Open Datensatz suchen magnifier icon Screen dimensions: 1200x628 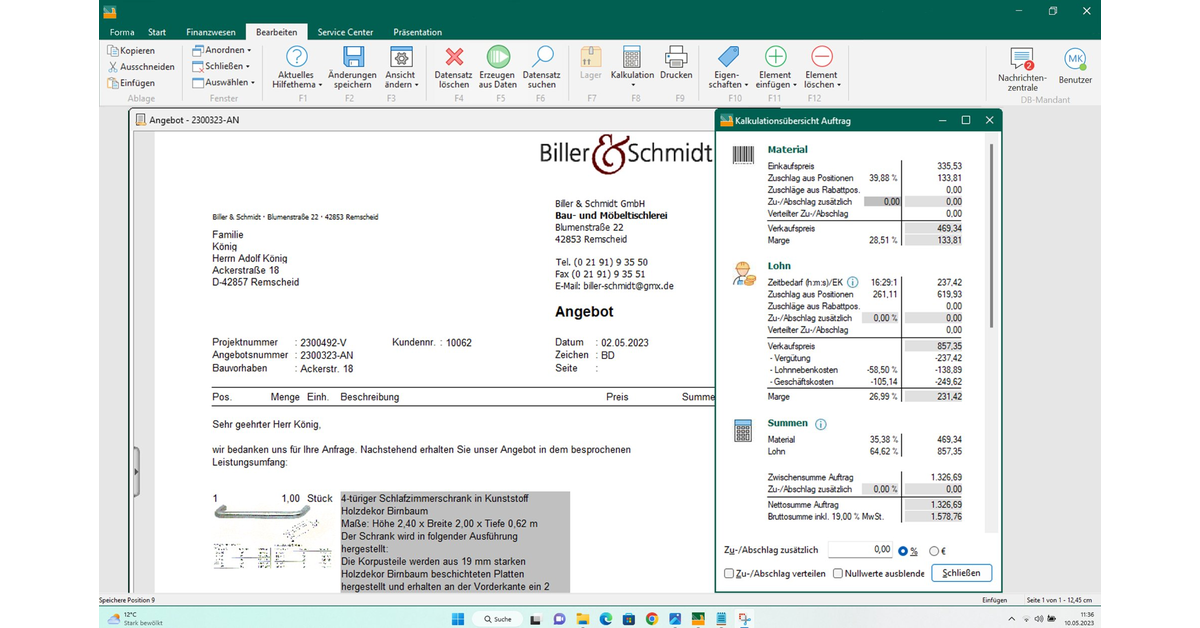pos(542,57)
